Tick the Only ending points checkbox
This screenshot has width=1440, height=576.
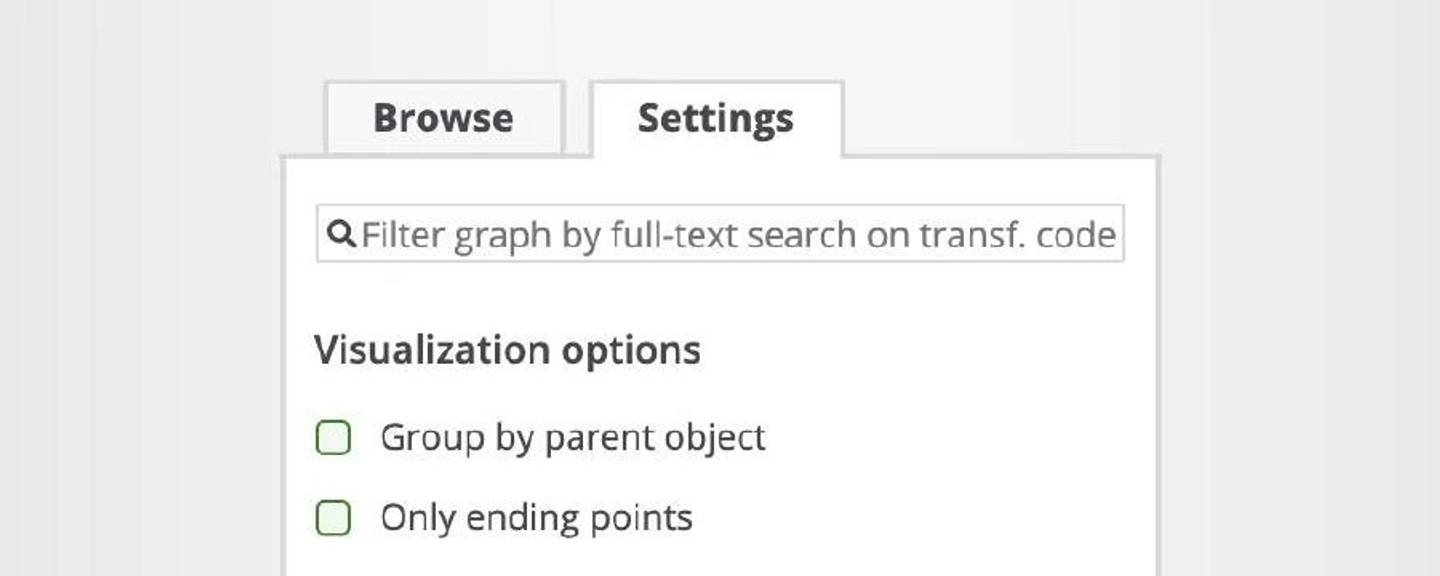[x=333, y=518]
